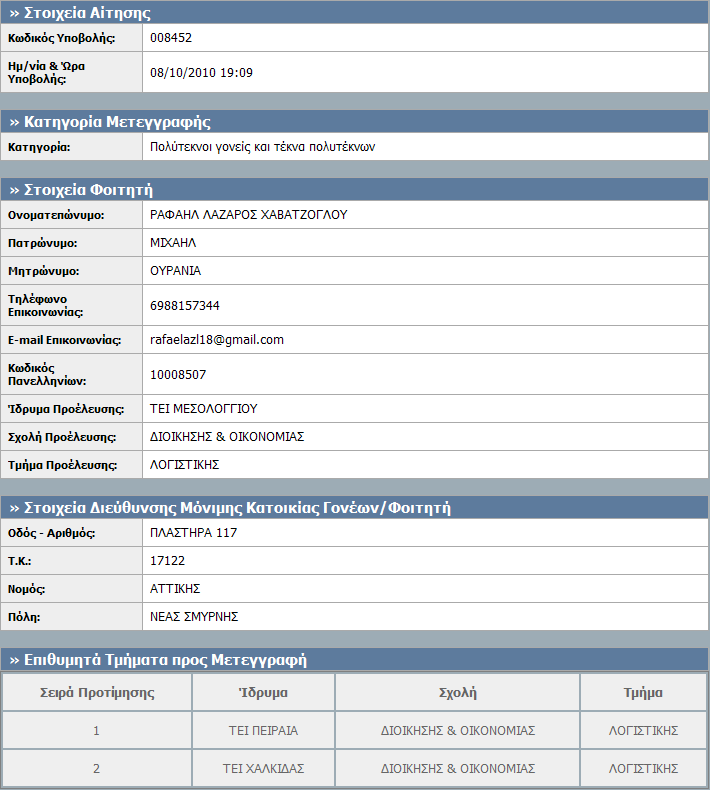Click the Ίδρυμα column header
This screenshot has height=790, width=710.
pyautogui.click(x=264, y=693)
